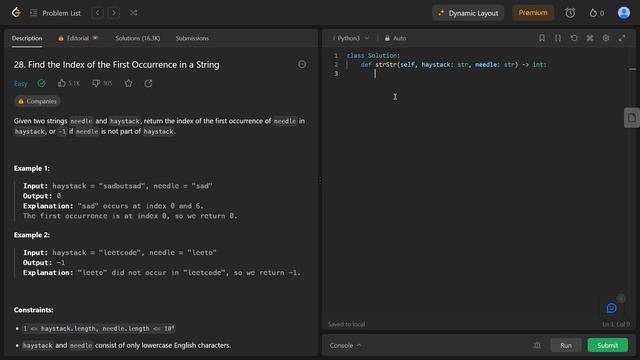Expand the Console panel
Viewport: 640px width, 360px height.
pos(345,345)
